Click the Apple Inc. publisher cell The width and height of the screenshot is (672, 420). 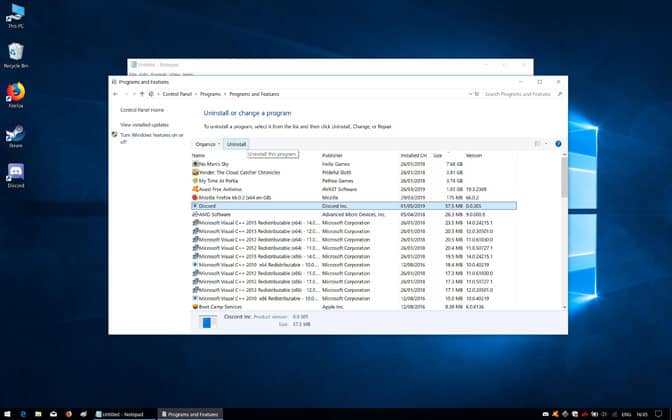pos(333,307)
